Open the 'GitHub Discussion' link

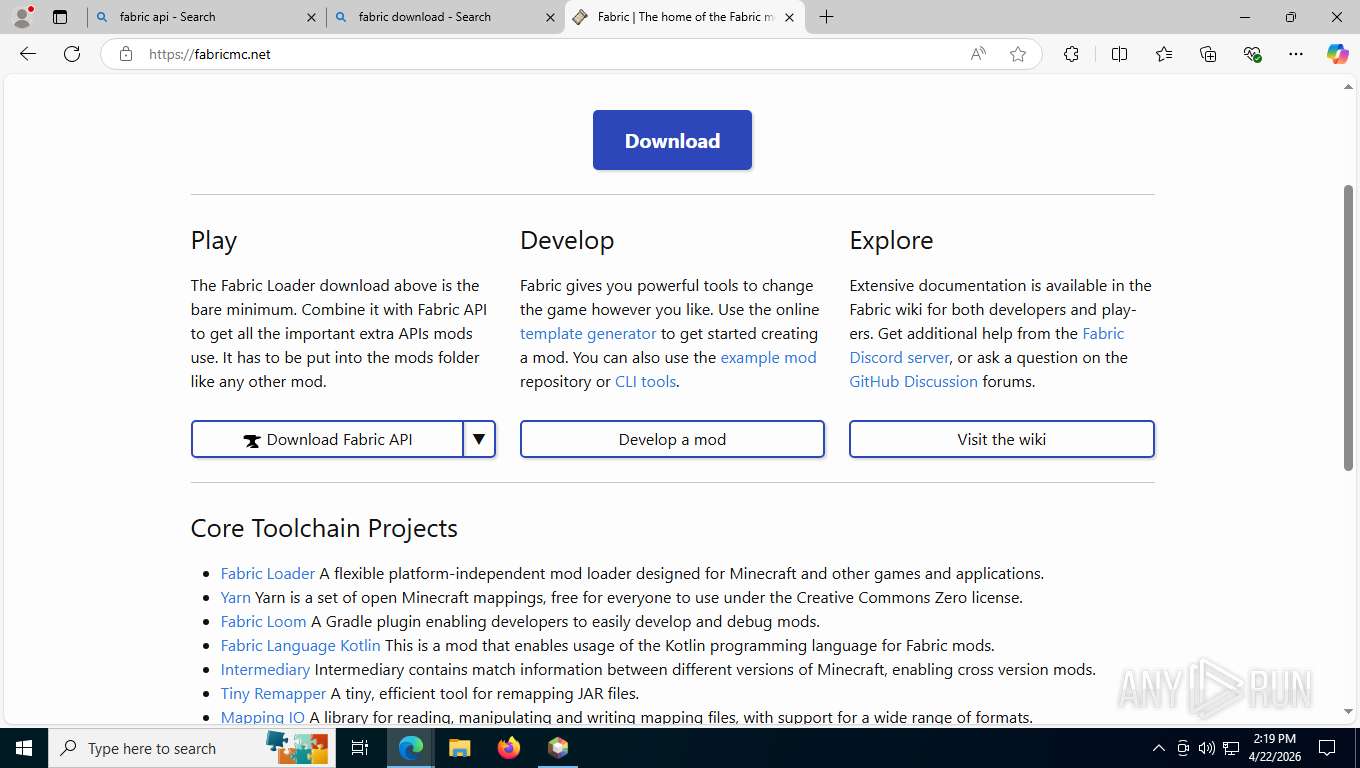click(x=913, y=382)
